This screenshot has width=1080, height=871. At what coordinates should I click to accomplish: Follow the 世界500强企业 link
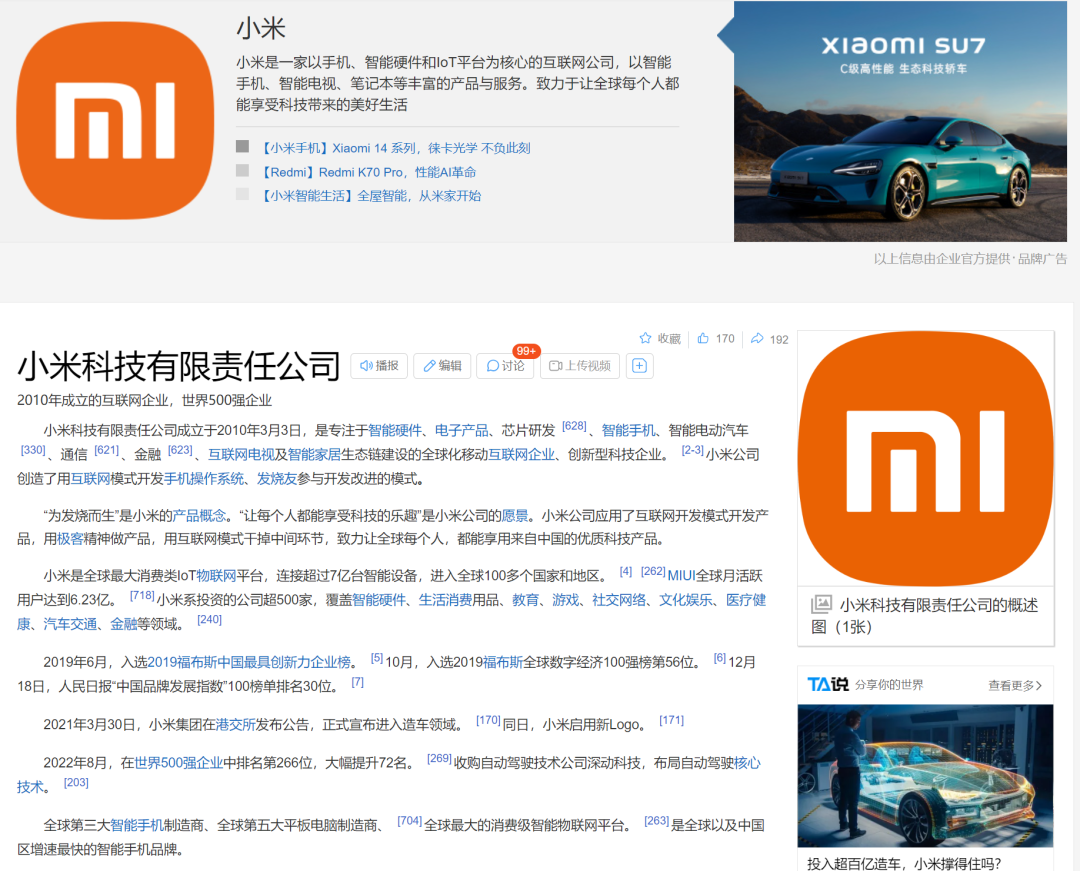click(178, 762)
